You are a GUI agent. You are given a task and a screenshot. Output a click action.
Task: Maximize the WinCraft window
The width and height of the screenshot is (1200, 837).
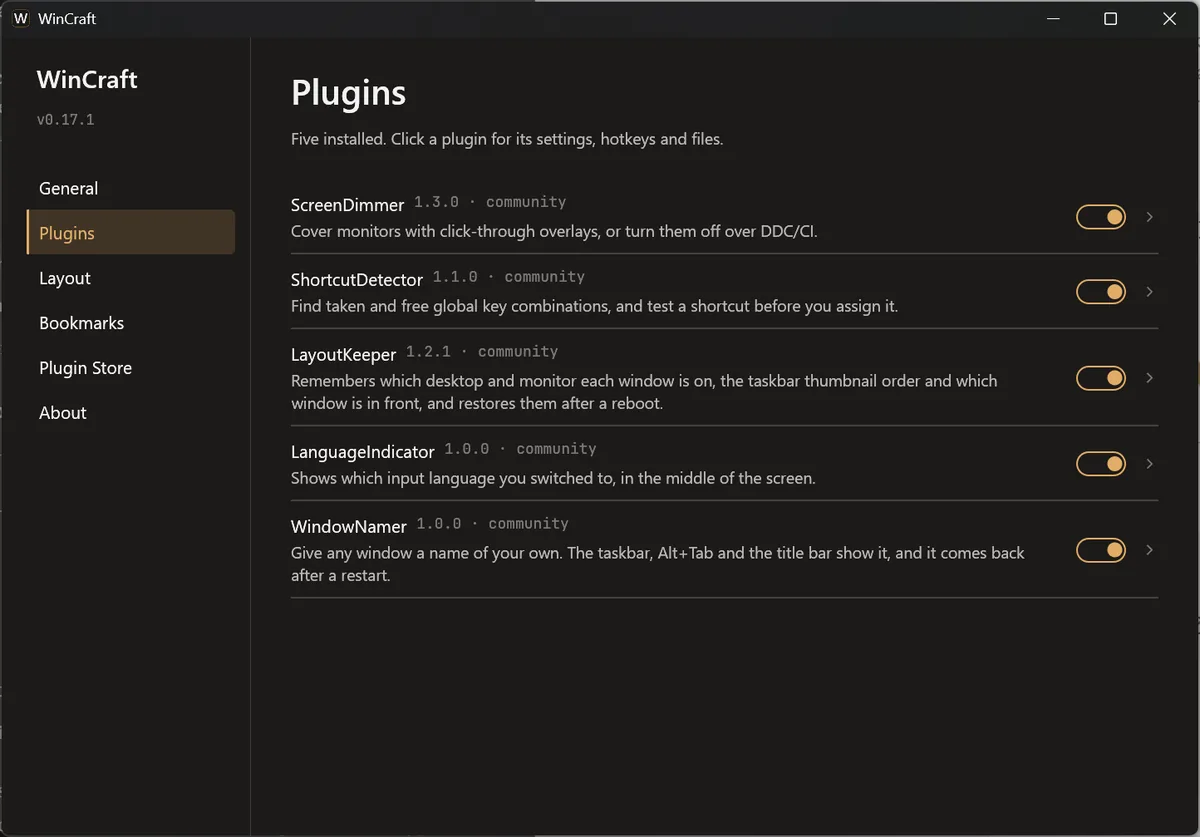pyautogui.click(x=1110, y=19)
